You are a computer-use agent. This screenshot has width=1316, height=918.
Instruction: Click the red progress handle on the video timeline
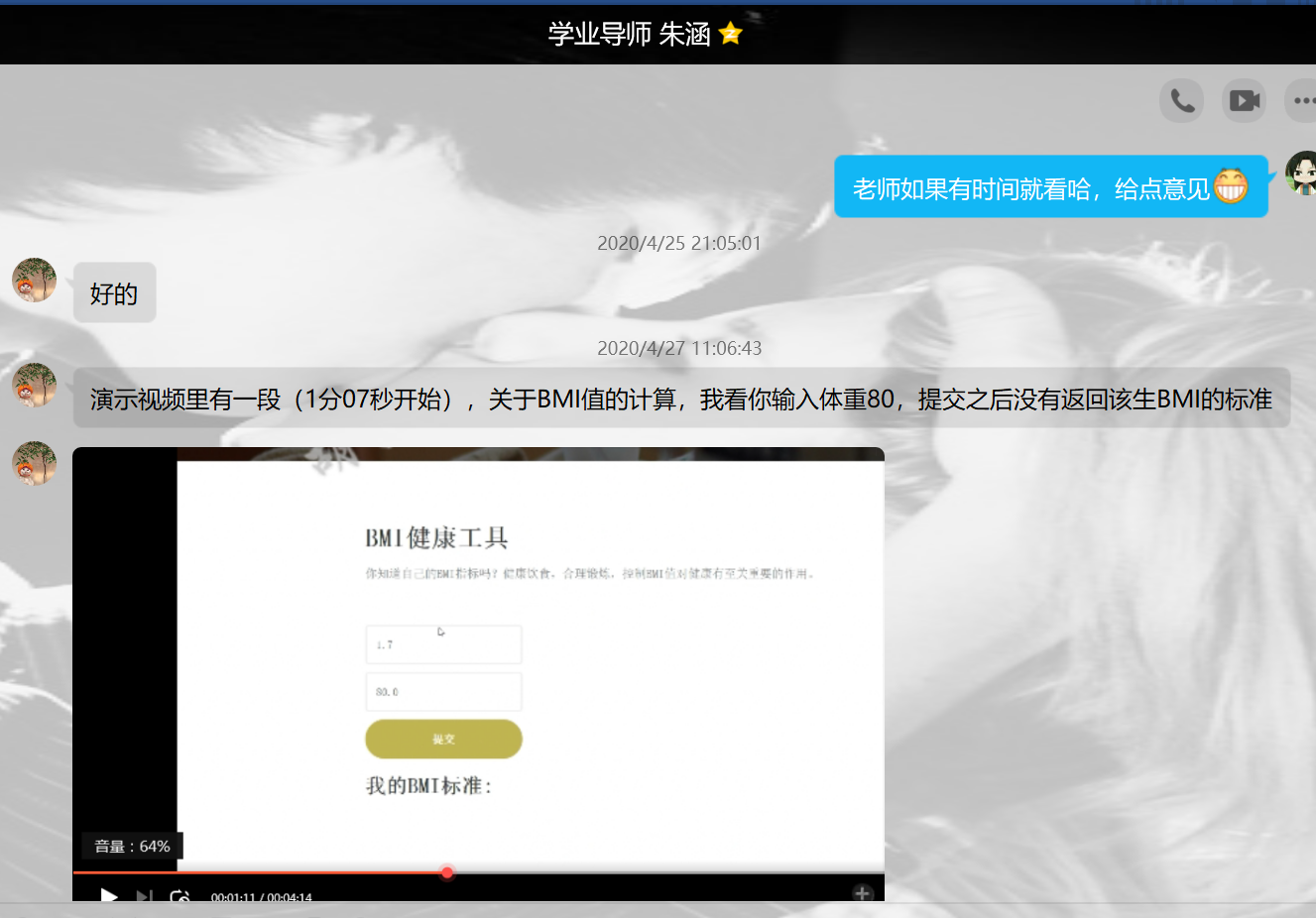tap(447, 872)
